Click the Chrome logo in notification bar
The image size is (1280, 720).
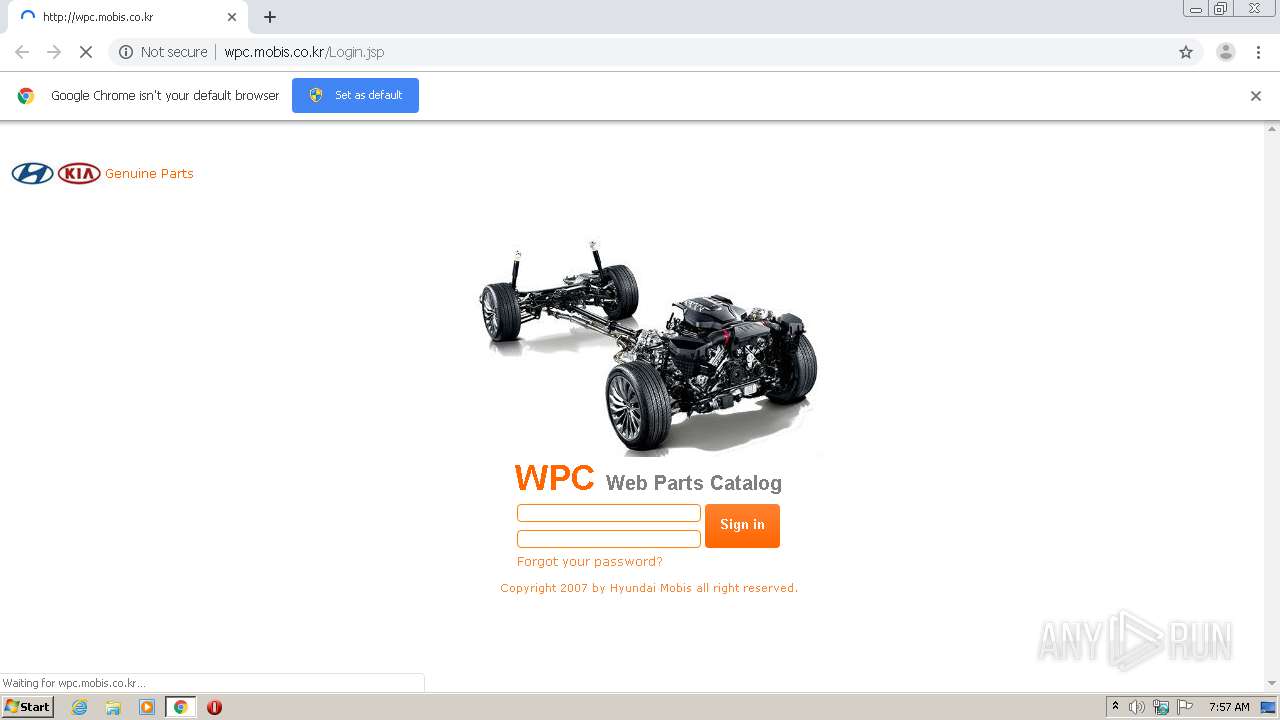point(26,96)
